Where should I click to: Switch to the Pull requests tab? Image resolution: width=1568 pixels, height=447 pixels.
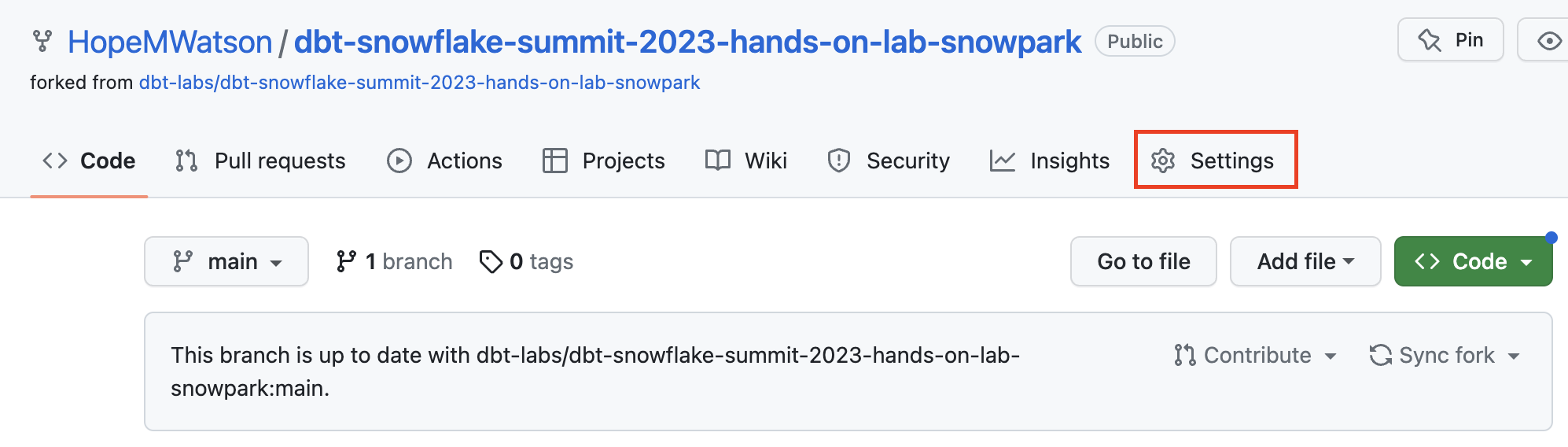pyautogui.click(x=260, y=161)
